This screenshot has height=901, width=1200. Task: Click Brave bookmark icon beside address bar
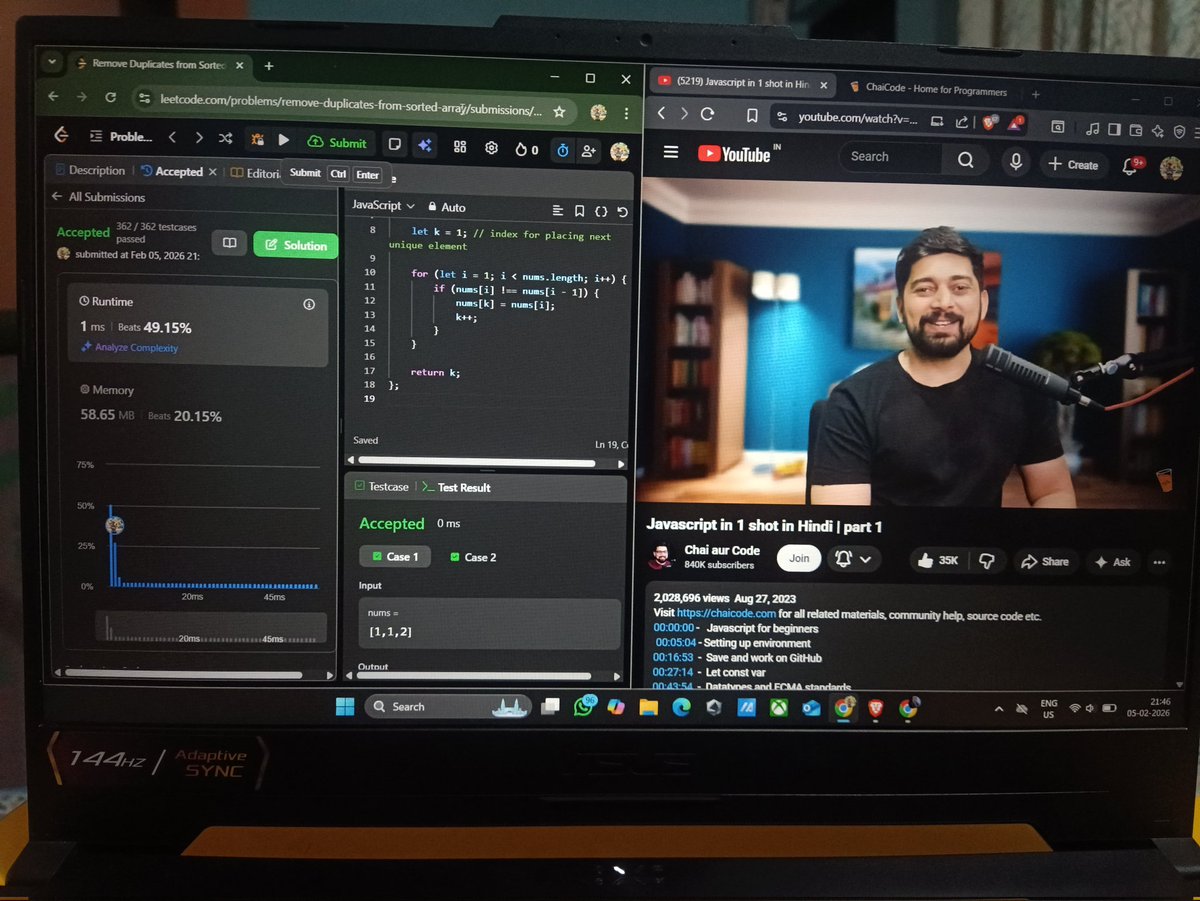(x=752, y=116)
